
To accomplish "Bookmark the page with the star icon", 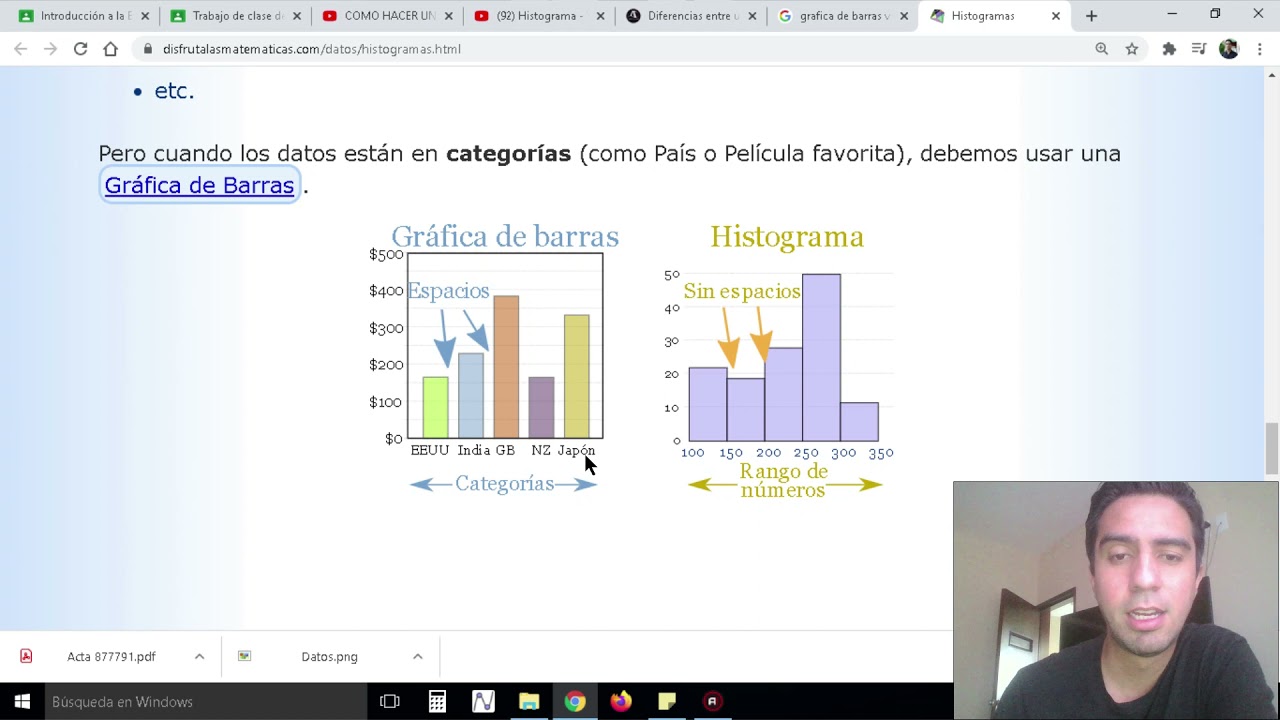I will tap(1131, 48).
